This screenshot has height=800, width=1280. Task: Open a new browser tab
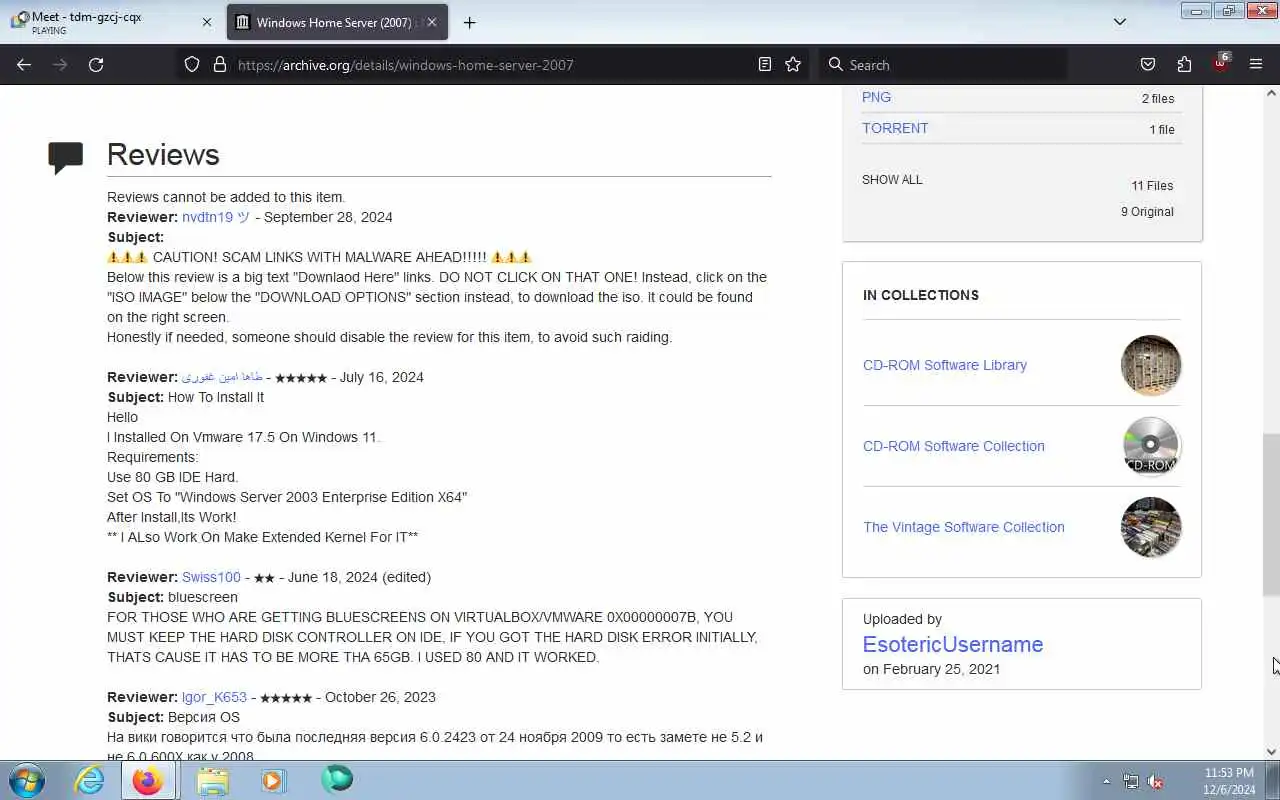click(469, 22)
